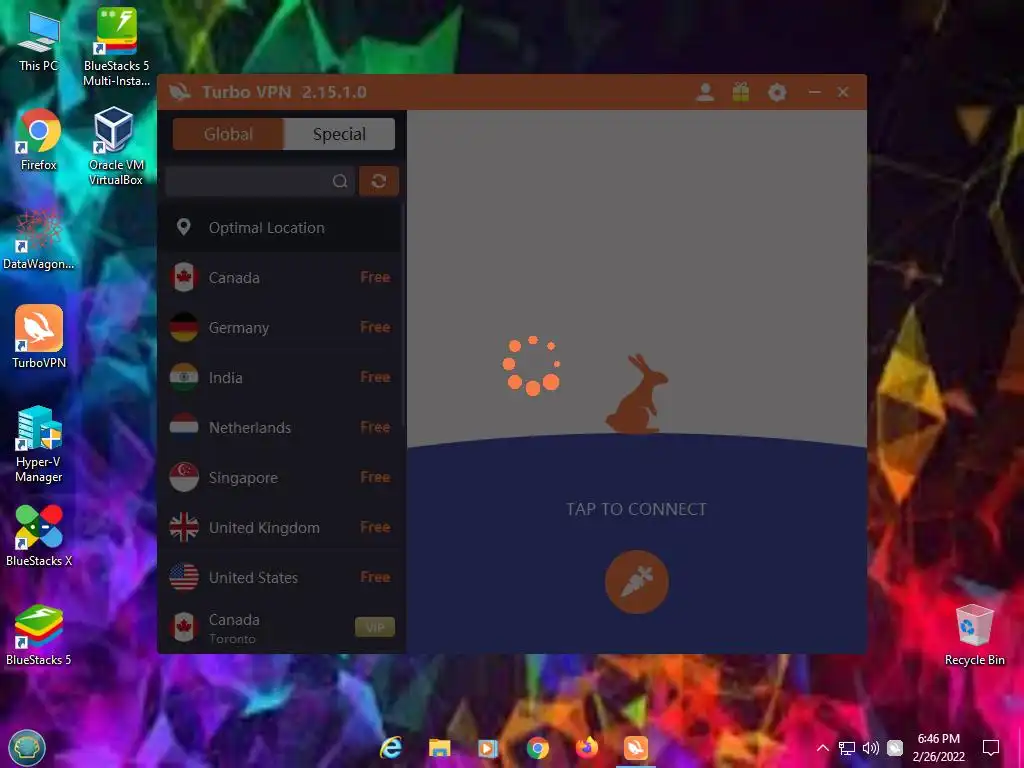Select Oracle VM VirtualBox desktop shortcut
This screenshot has height=768, width=1024.
point(116,146)
